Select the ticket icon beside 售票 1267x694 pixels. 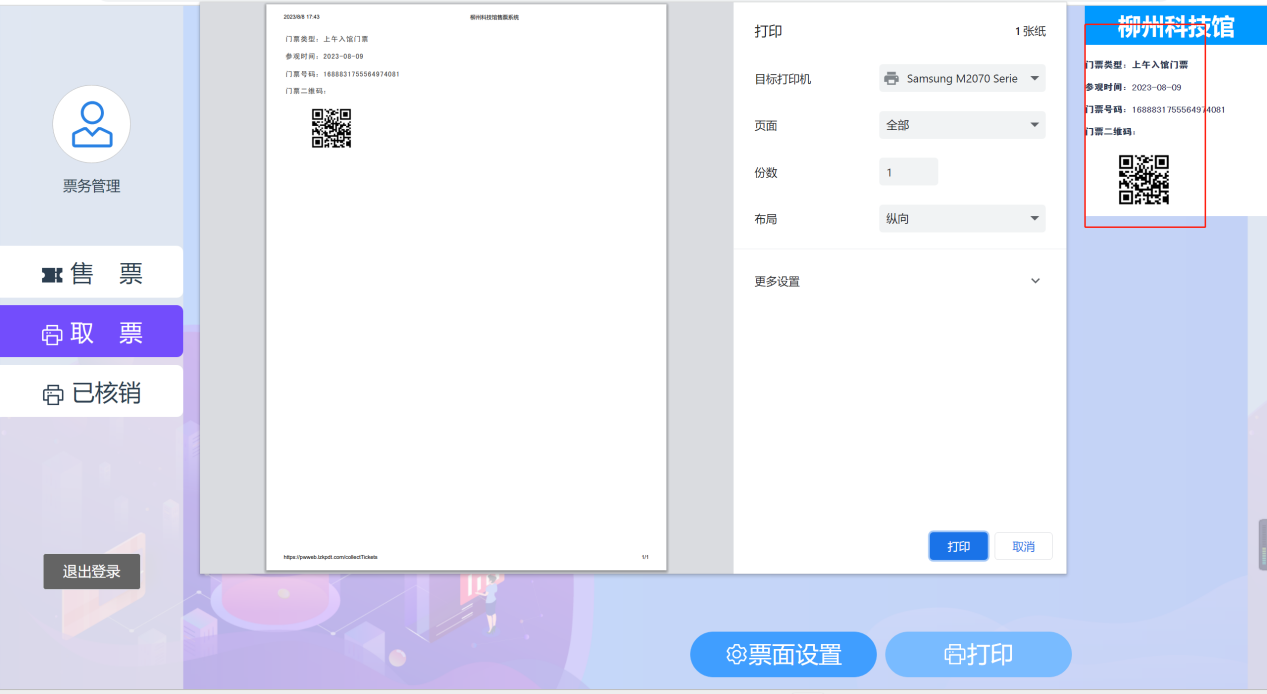coord(54,272)
